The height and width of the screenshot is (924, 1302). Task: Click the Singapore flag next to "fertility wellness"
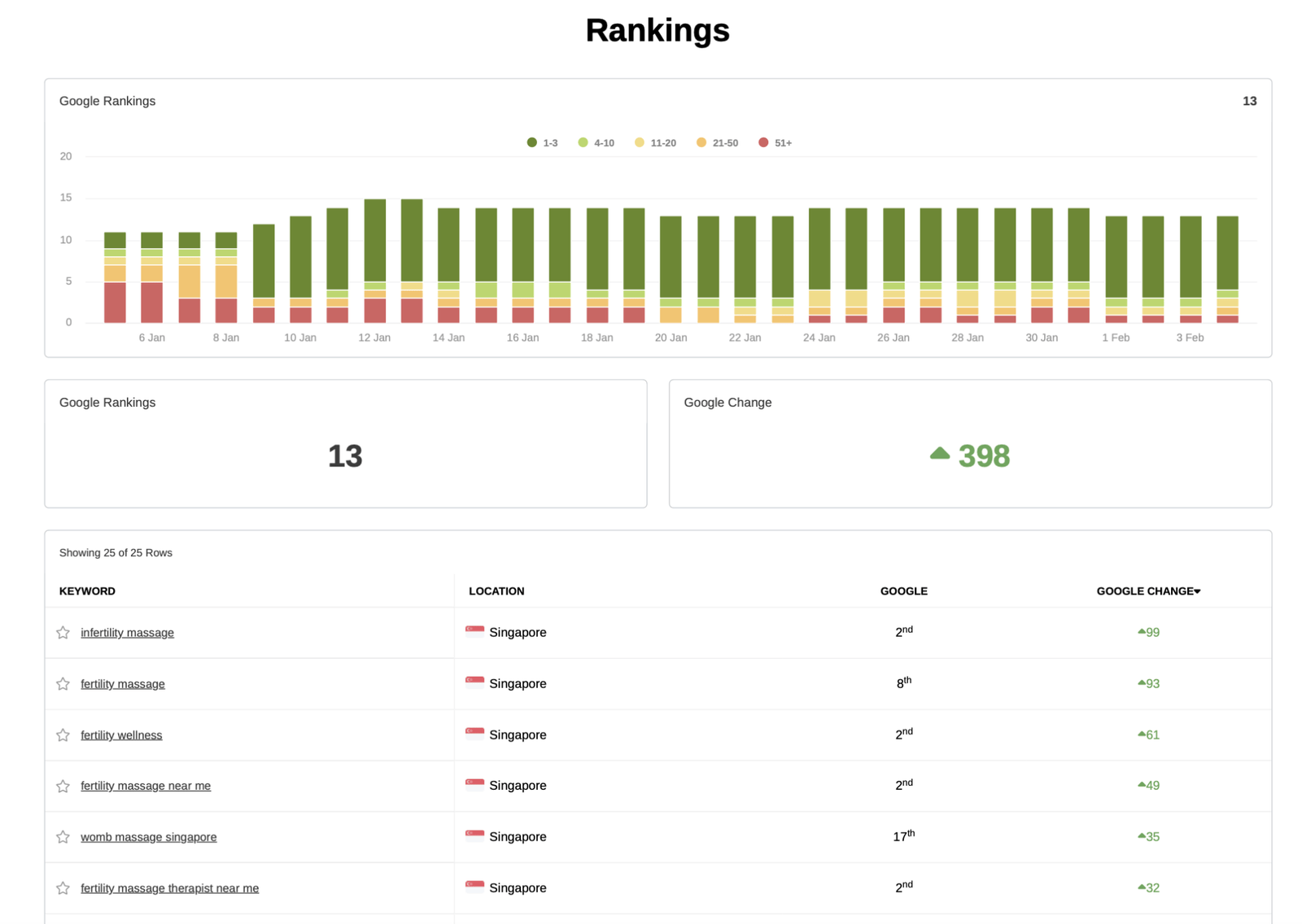[x=474, y=732]
